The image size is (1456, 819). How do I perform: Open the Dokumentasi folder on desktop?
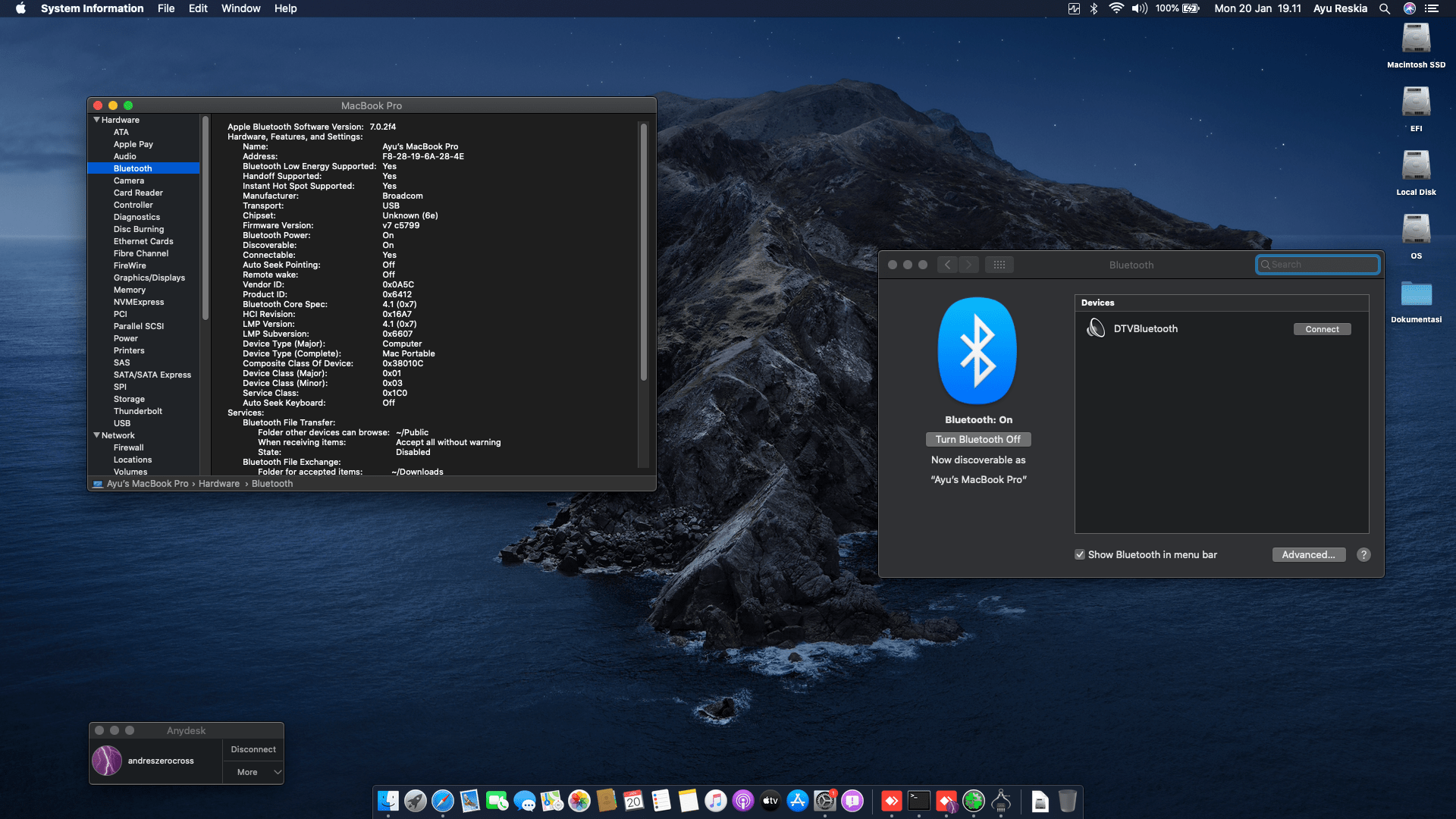click(x=1416, y=295)
